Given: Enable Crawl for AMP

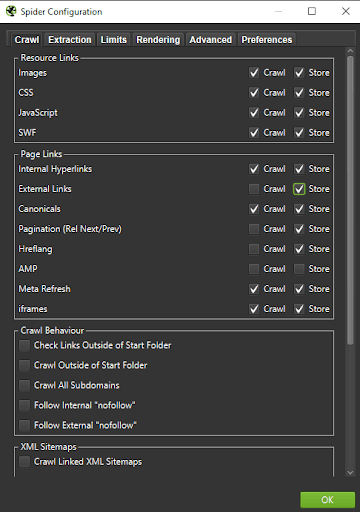Looking at the screenshot, I should coord(254,269).
